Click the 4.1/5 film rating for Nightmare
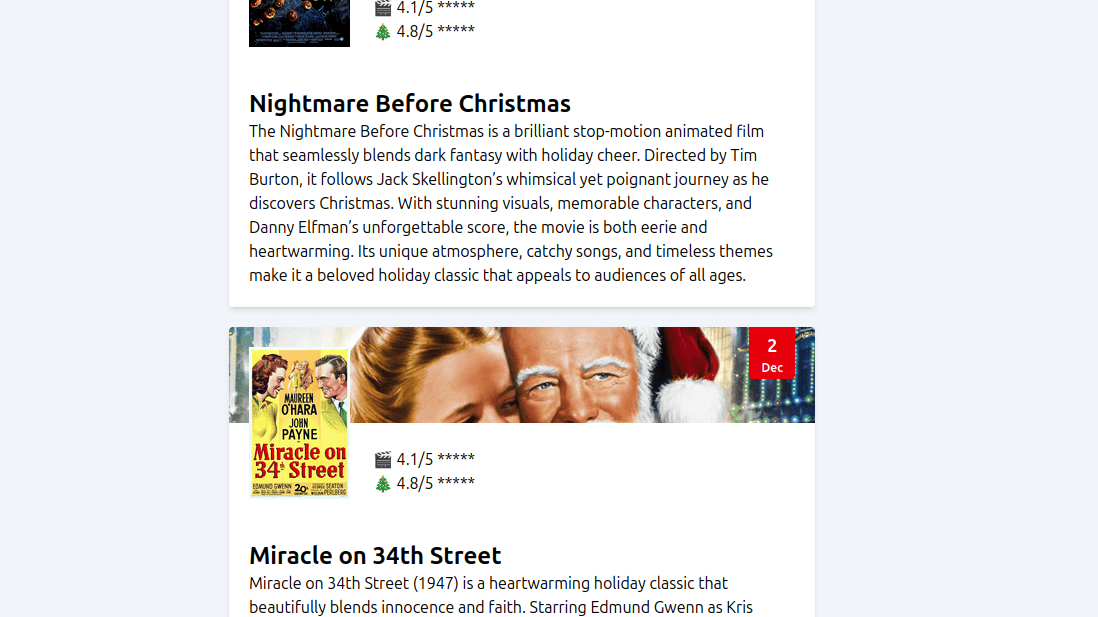Image resolution: width=1098 pixels, height=617 pixels. pyautogui.click(x=415, y=7)
